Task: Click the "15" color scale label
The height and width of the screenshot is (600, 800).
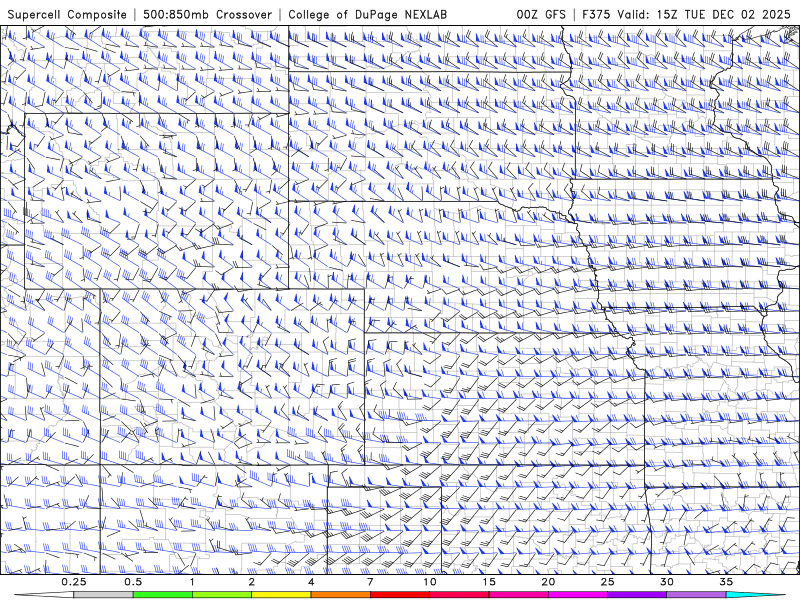Action: click(489, 582)
